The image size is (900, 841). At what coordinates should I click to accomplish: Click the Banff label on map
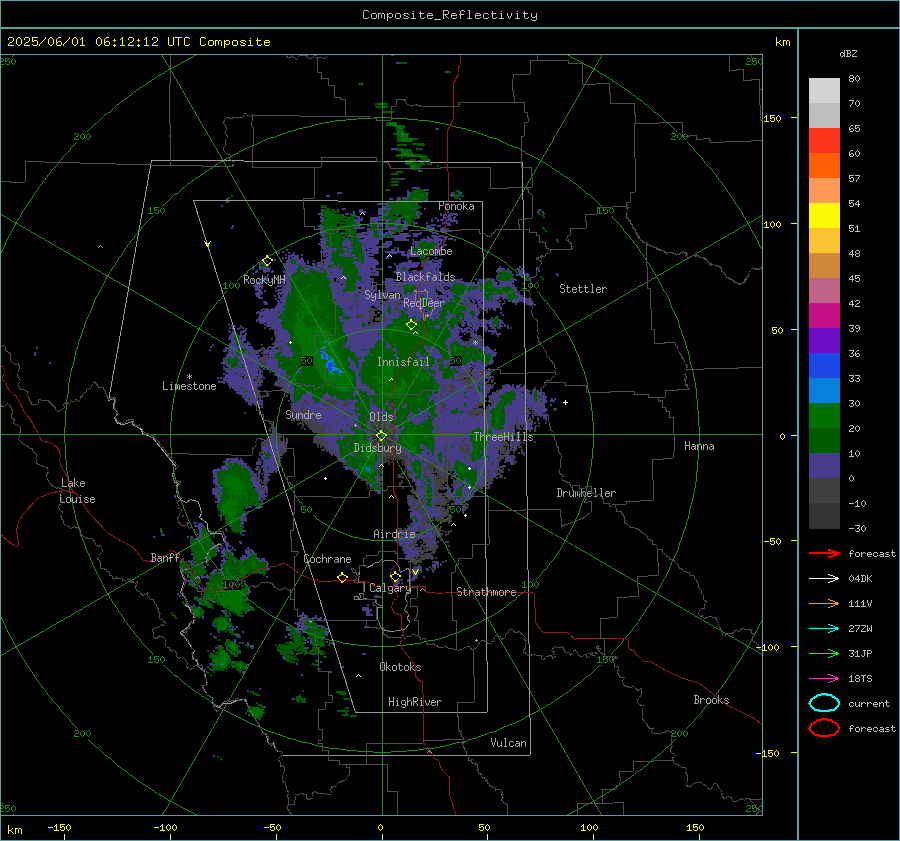(165, 558)
